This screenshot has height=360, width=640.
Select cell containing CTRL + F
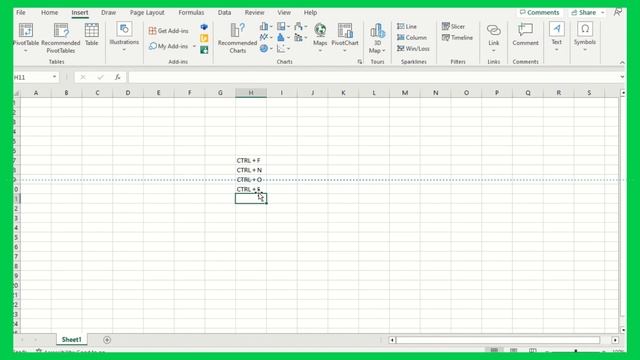pyautogui.click(x=251, y=160)
